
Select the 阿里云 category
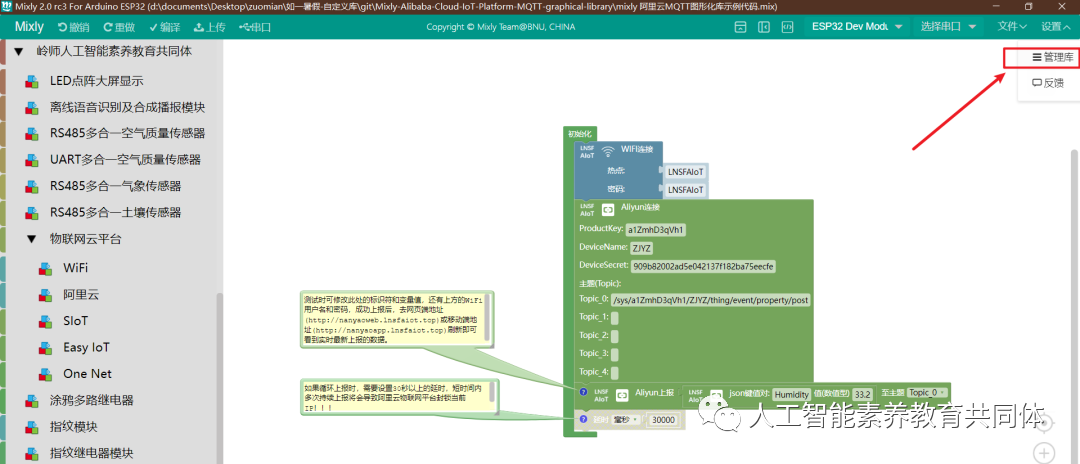[81, 295]
